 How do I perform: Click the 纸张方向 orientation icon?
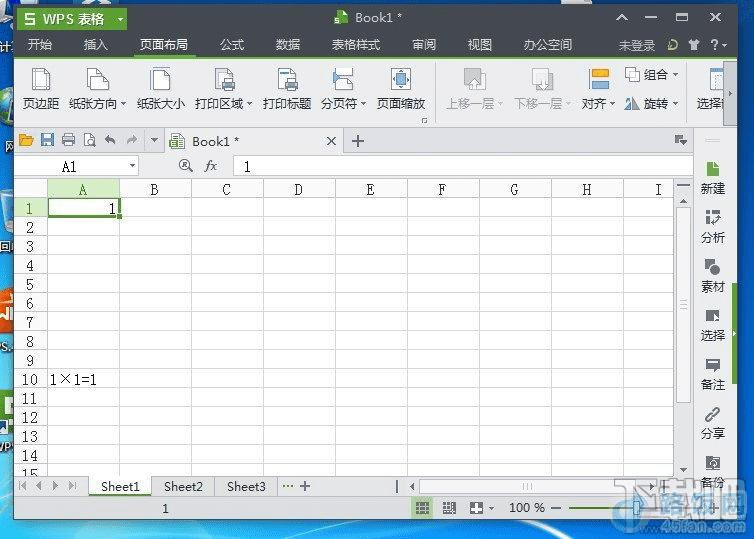97,80
